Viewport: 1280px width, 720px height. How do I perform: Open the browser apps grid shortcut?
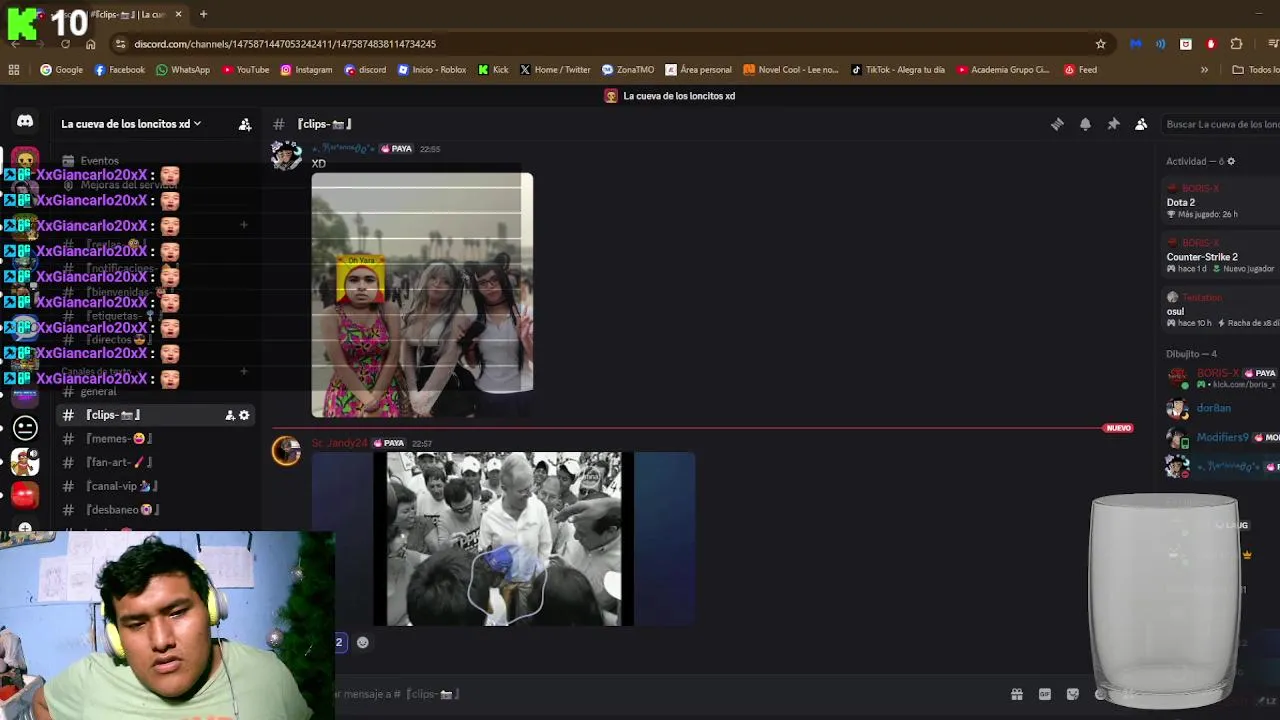[14, 70]
